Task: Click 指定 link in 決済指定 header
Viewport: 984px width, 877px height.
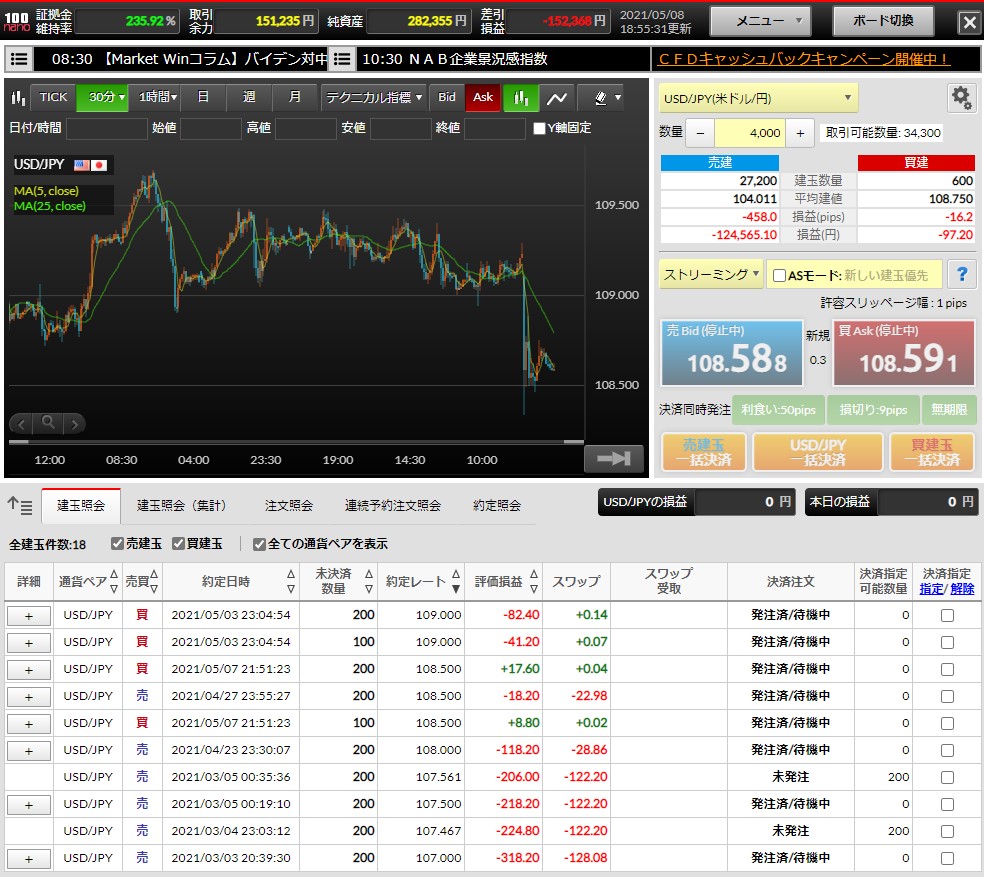Action: (931, 589)
